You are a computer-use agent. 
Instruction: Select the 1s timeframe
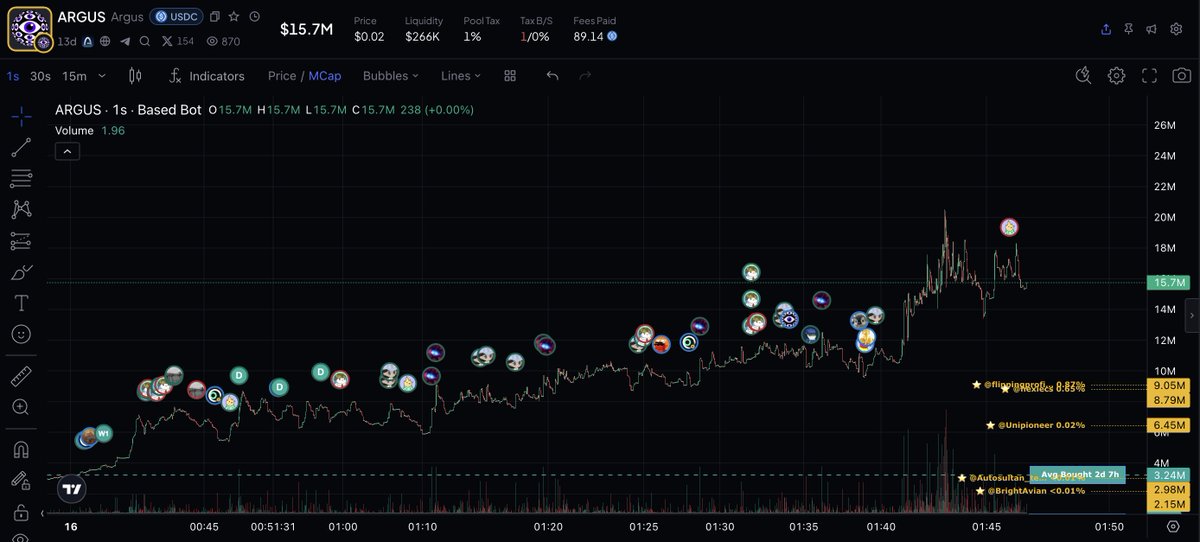pyautogui.click(x=12, y=76)
